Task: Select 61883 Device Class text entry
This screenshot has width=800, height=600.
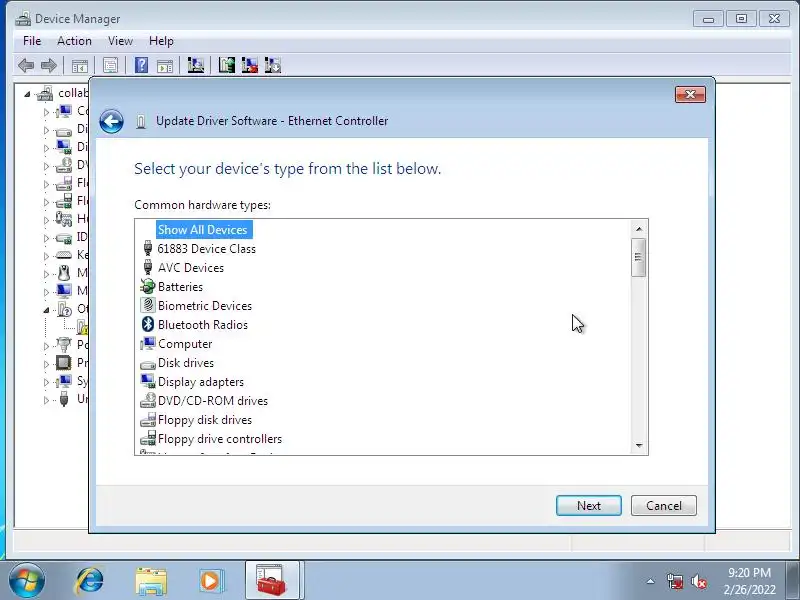Action: 207,248
